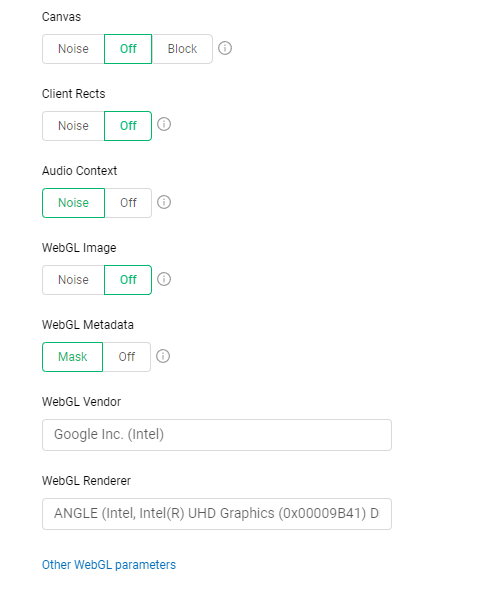Switch Audio Context to Off
The height and width of the screenshot is (589, 499).
click(128, 203)
